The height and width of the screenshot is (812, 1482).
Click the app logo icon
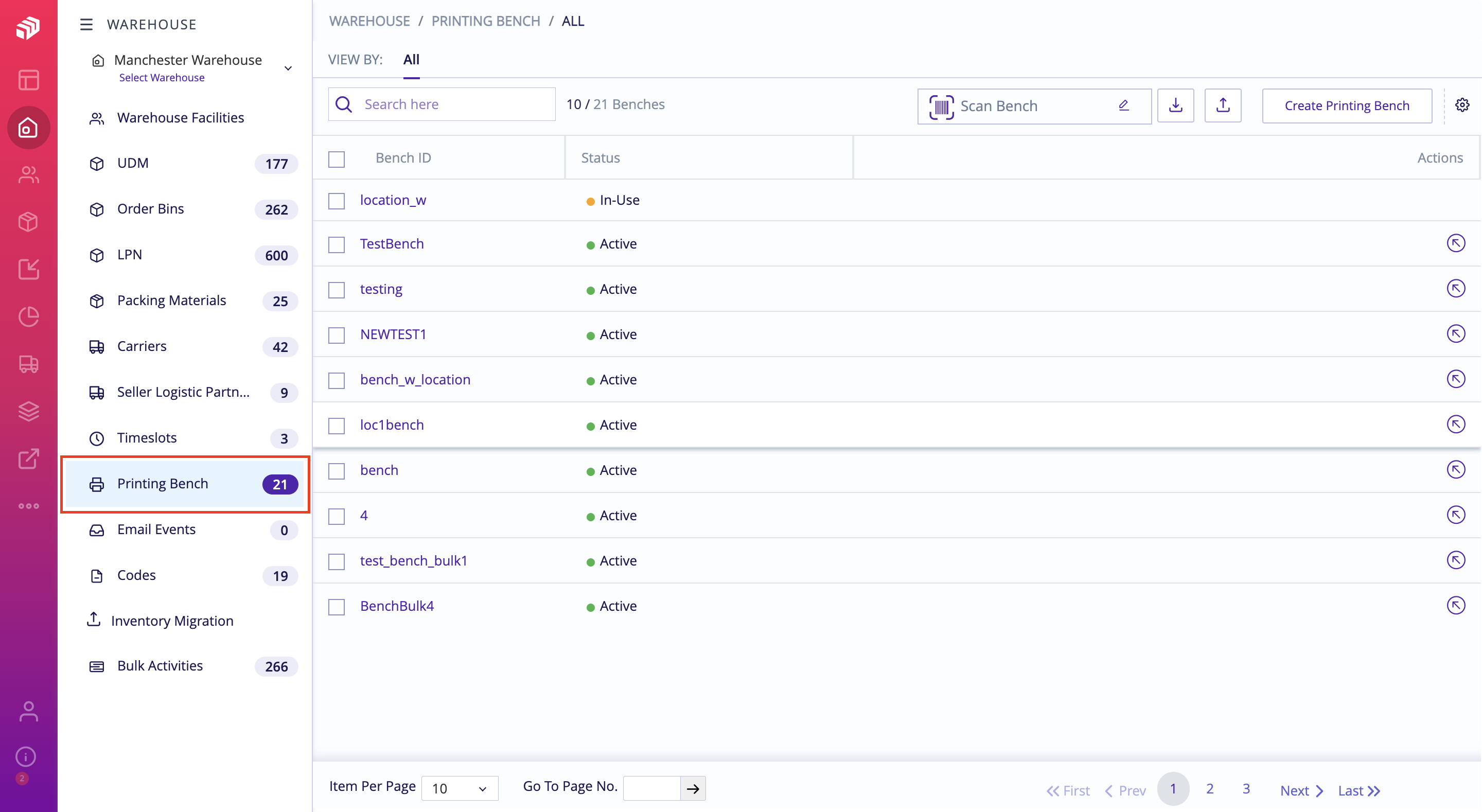(28, 27)
